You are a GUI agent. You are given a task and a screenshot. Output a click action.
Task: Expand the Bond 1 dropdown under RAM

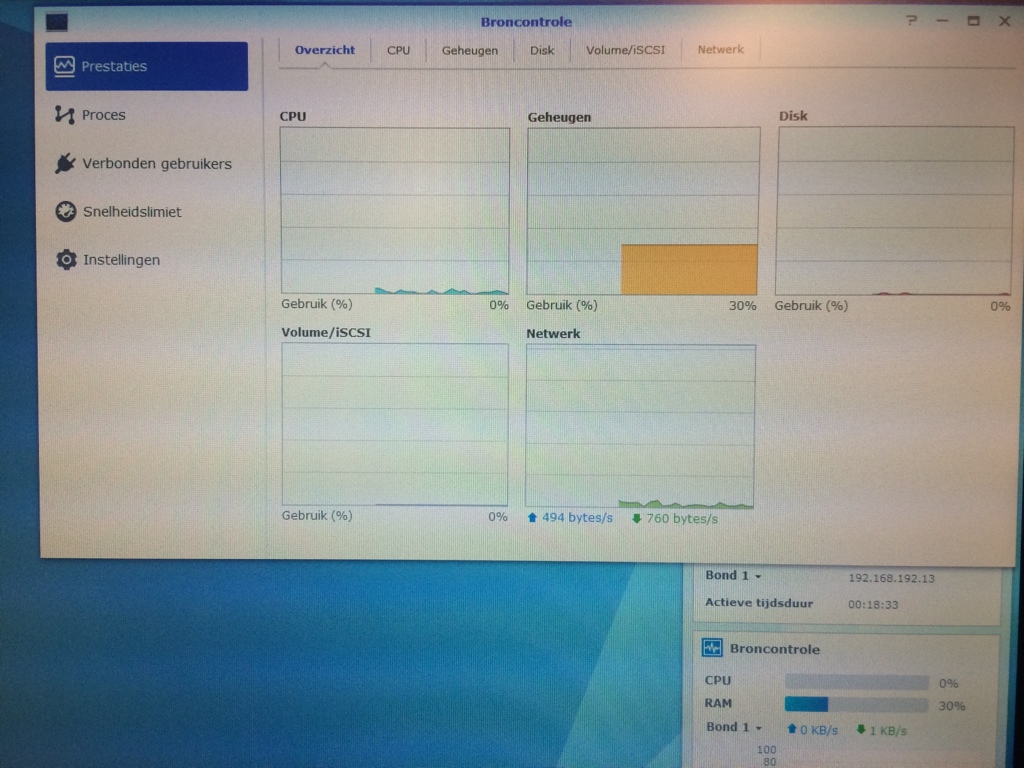735,728
